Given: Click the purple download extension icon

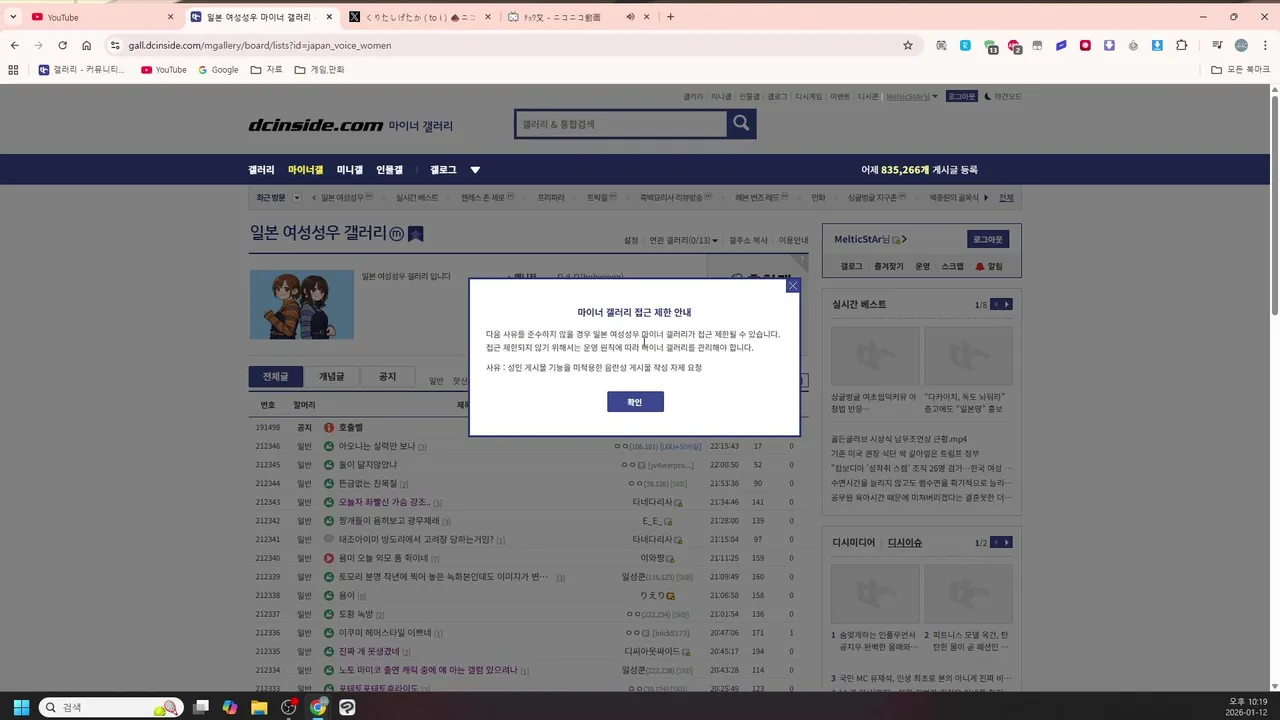Looking at the screenshot, I should click(1109, 45).
